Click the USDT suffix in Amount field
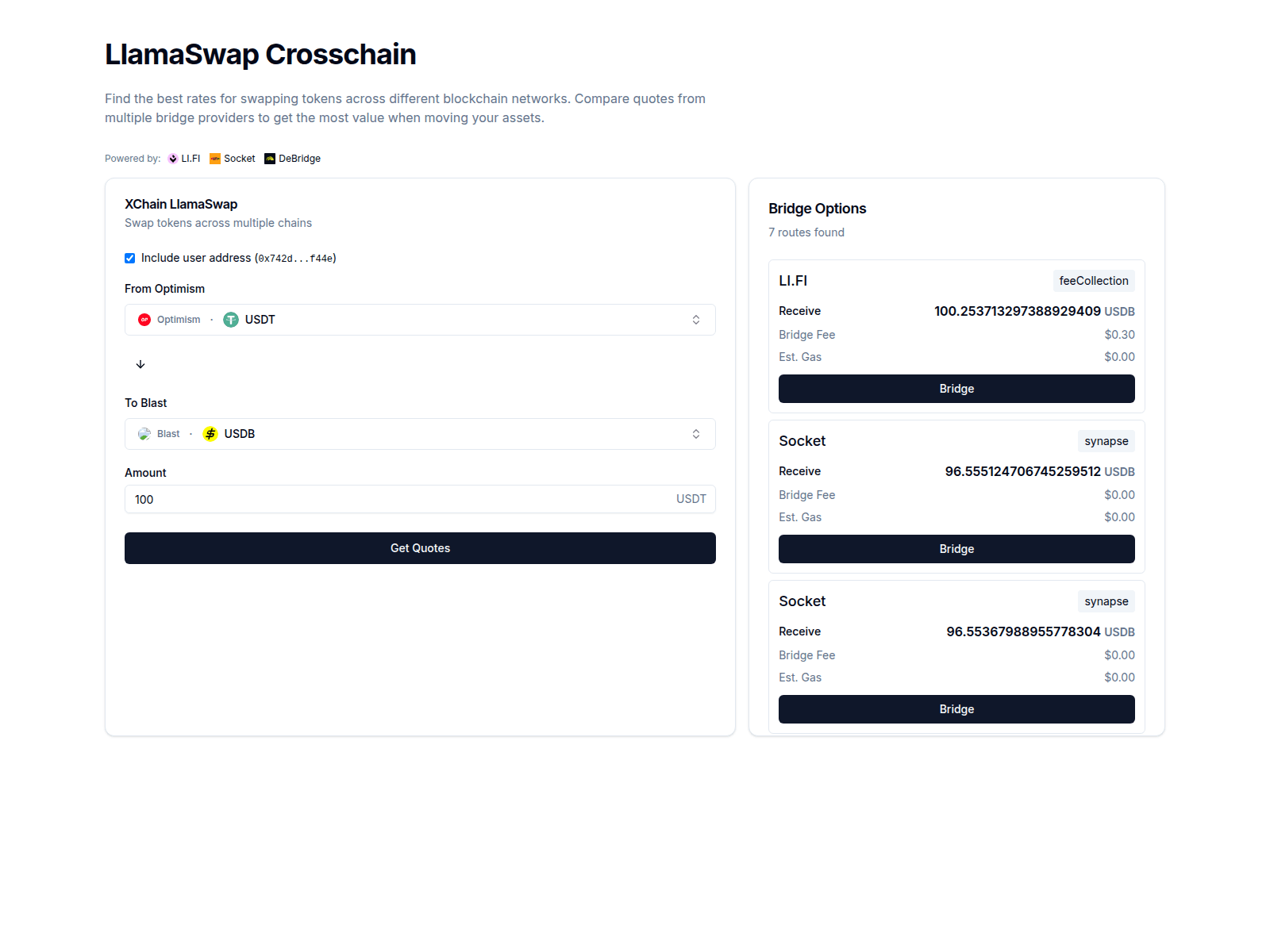1270x952 pixels. pyautogui.click(x=691, y=499)
